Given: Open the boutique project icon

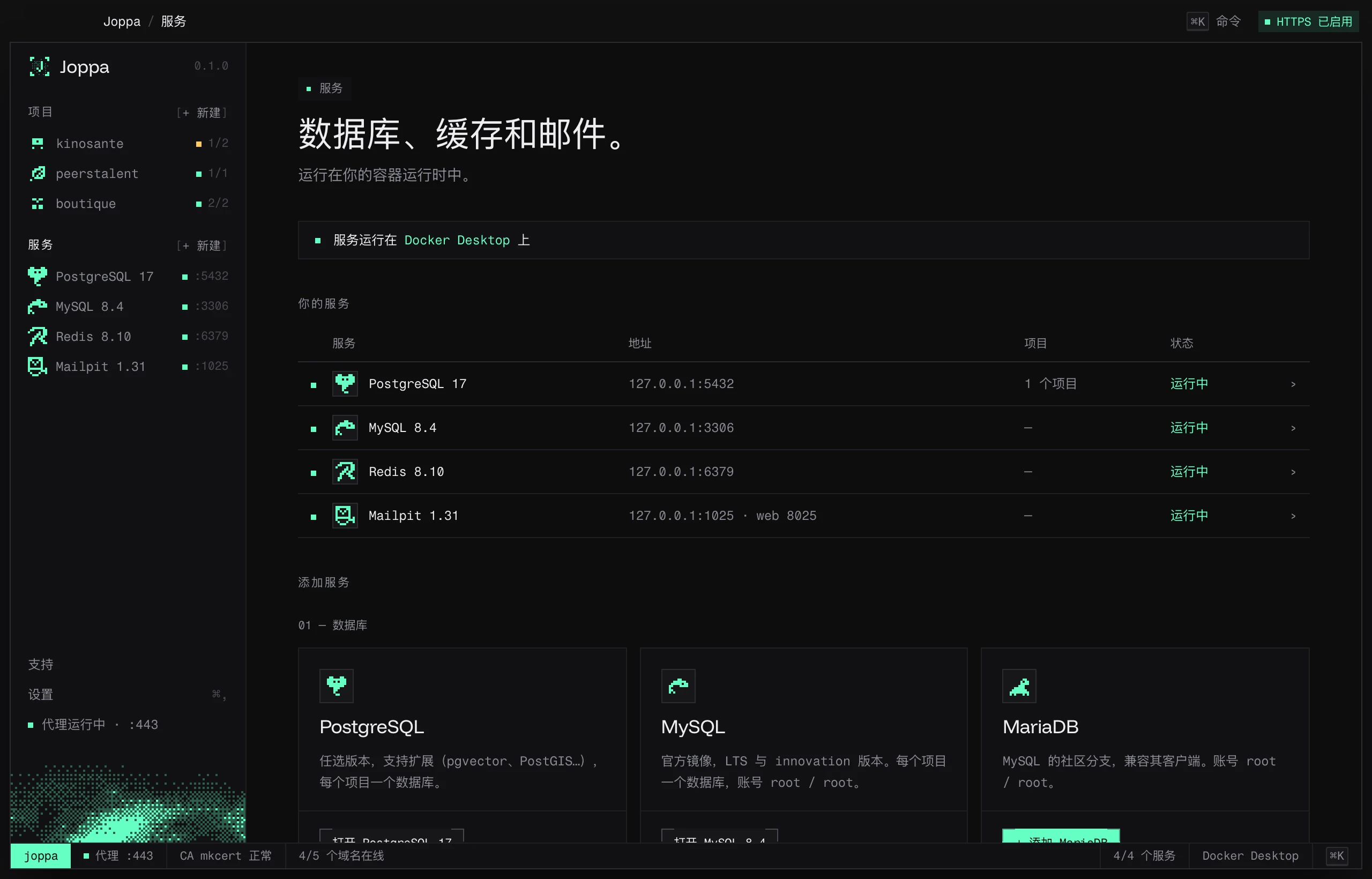Looking at the screenshot, I should click(x=38, y=204).
